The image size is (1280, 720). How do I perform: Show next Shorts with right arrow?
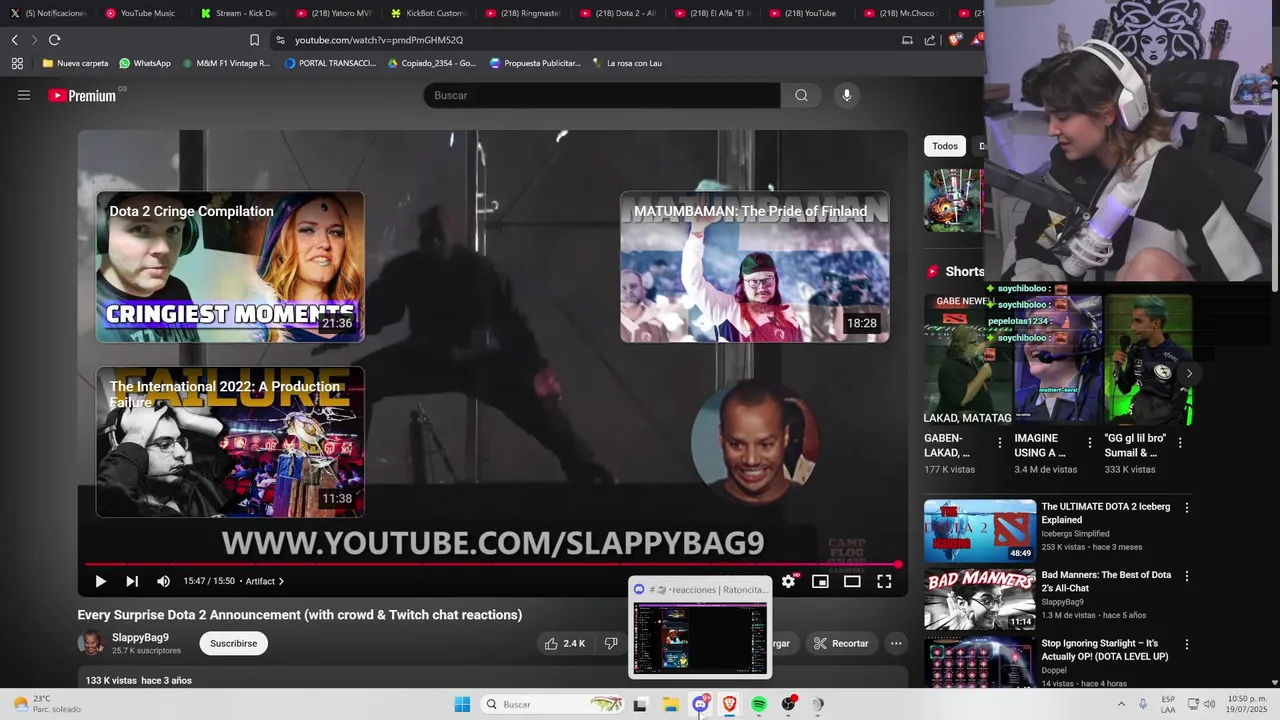point(1188,373)
